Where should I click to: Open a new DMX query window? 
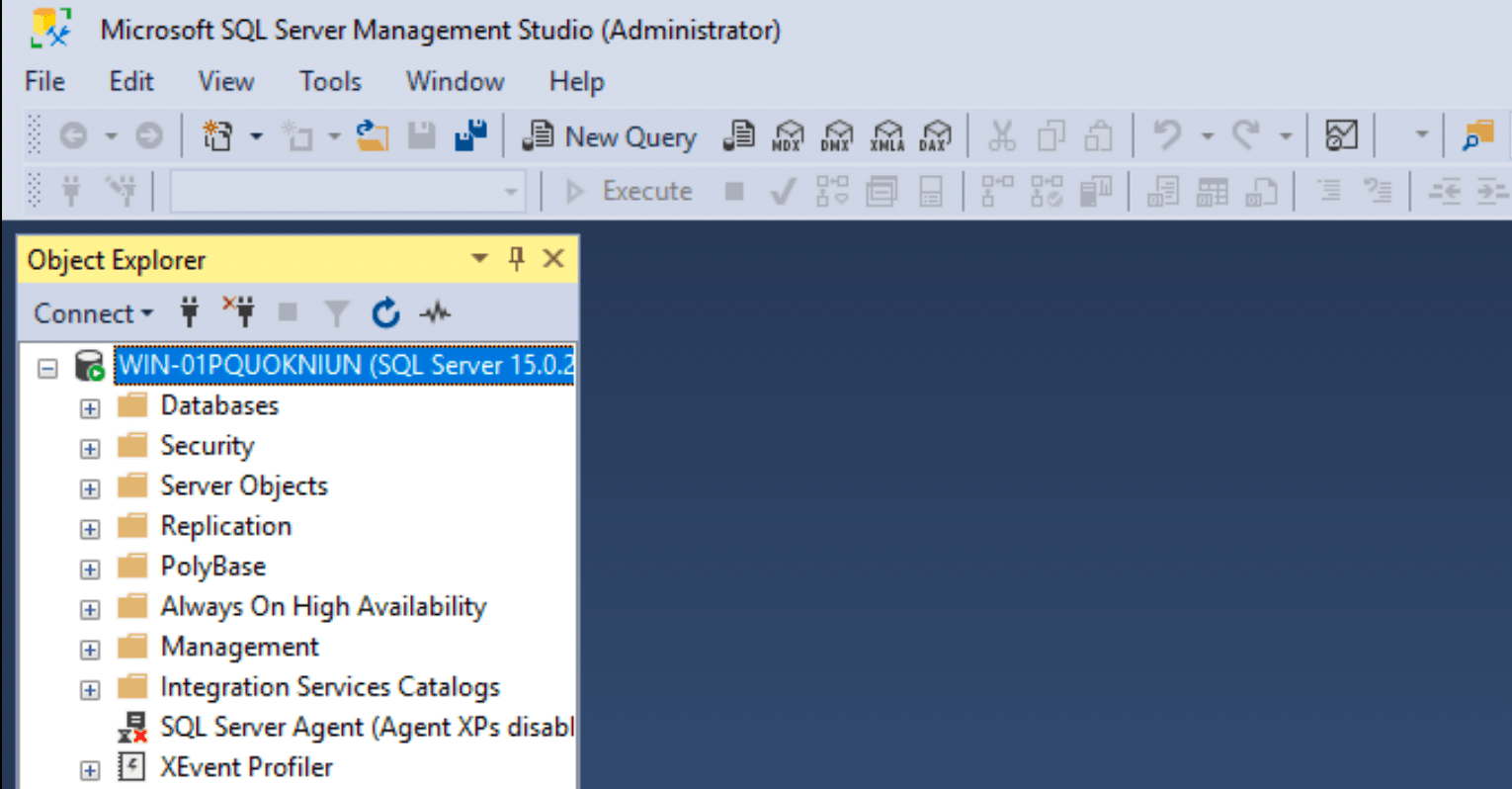click(x=838, y=135)
